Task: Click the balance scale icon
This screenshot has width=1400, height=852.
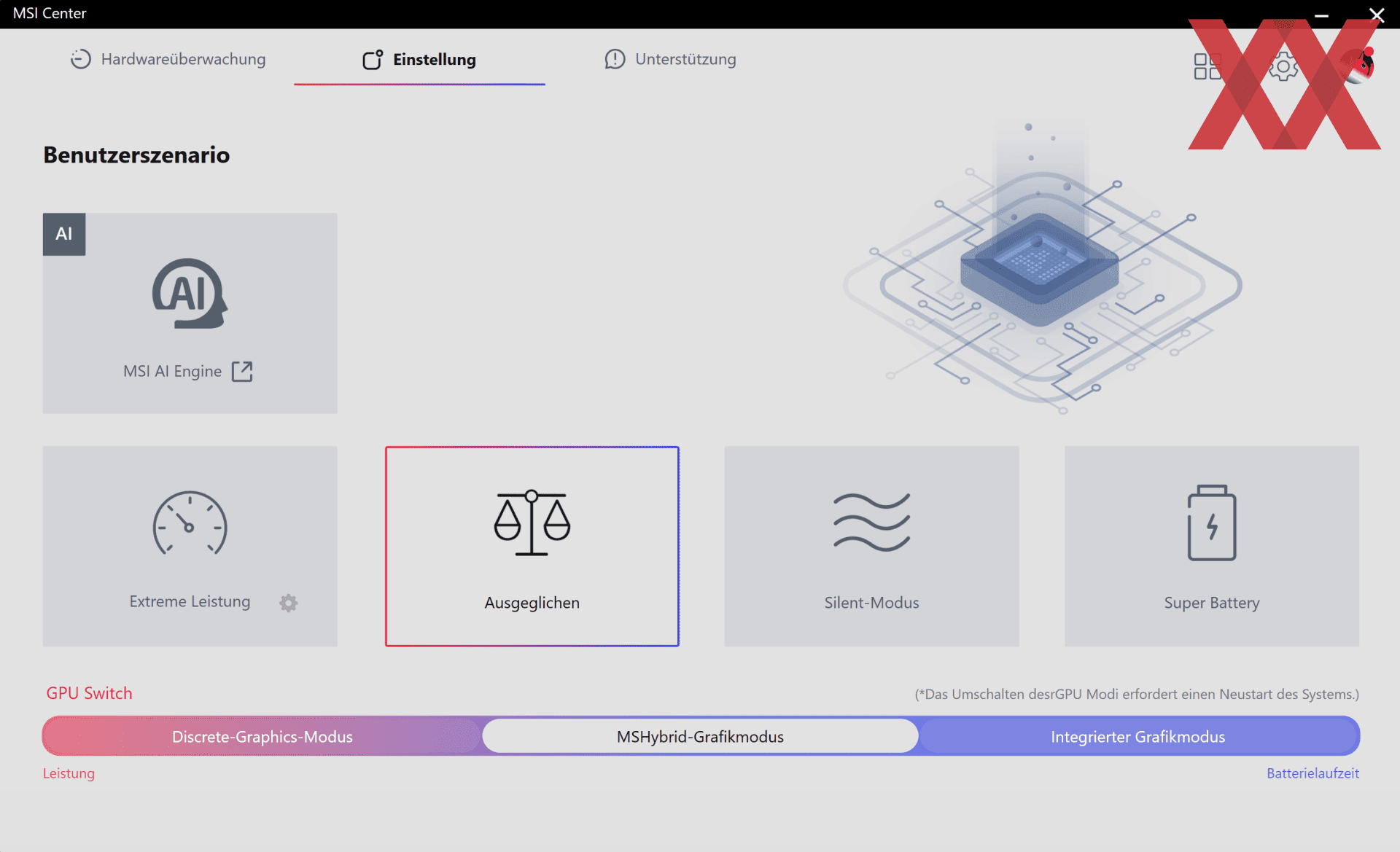Action: click(x=532, y=523)
